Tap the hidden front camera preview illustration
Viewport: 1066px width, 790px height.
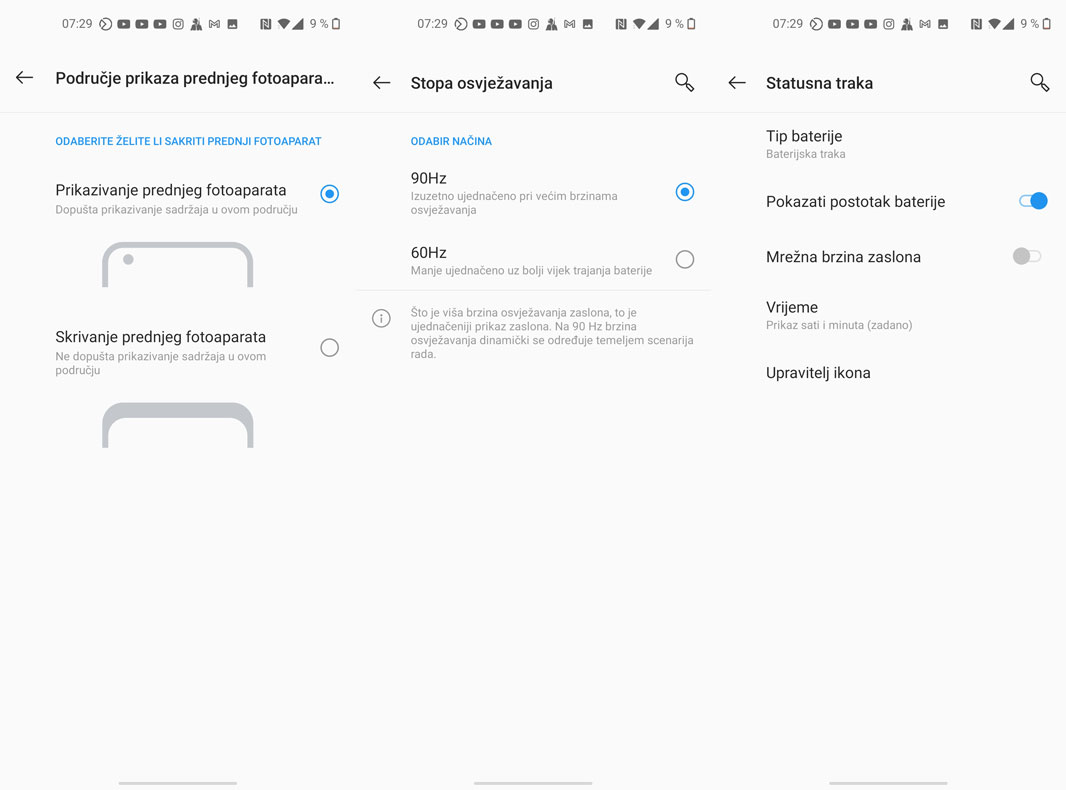177,425
